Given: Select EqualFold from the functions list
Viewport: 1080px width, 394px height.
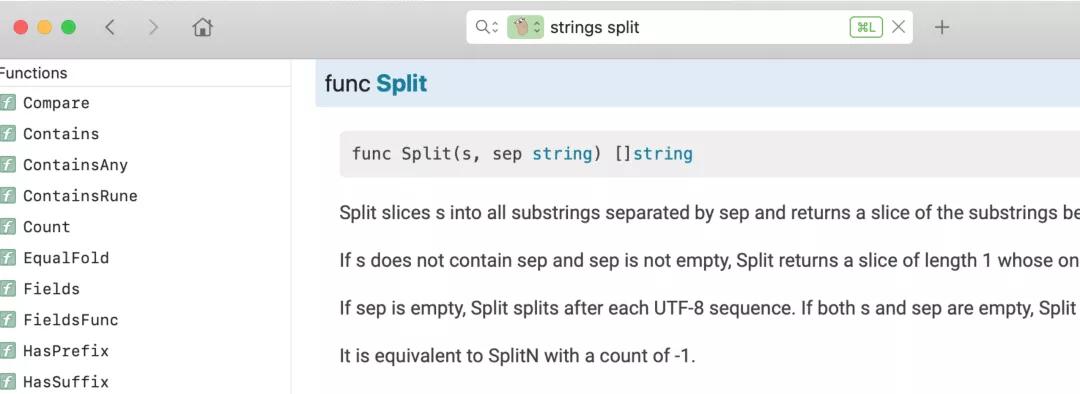Looking at the screenshot, I should 66,258.
